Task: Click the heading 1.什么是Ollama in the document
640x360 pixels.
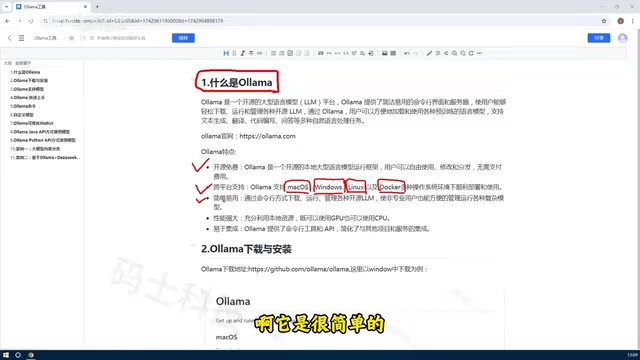Action: (x=237, y=82)
